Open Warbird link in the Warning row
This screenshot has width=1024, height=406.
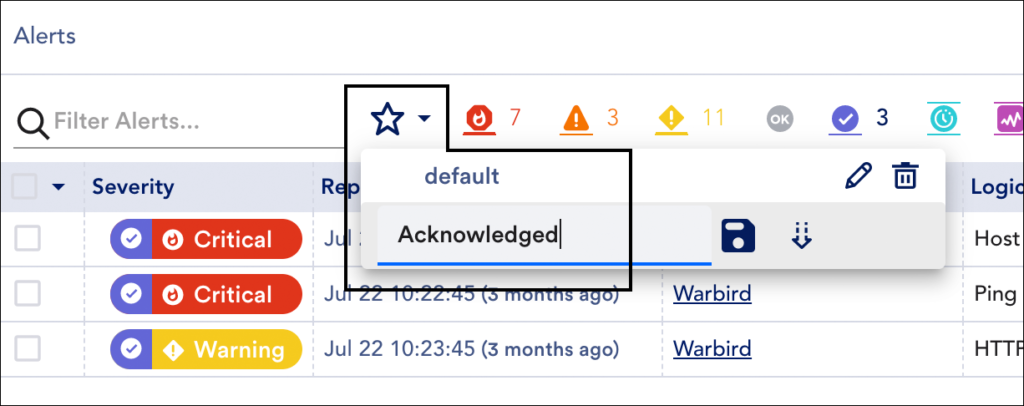712,349
